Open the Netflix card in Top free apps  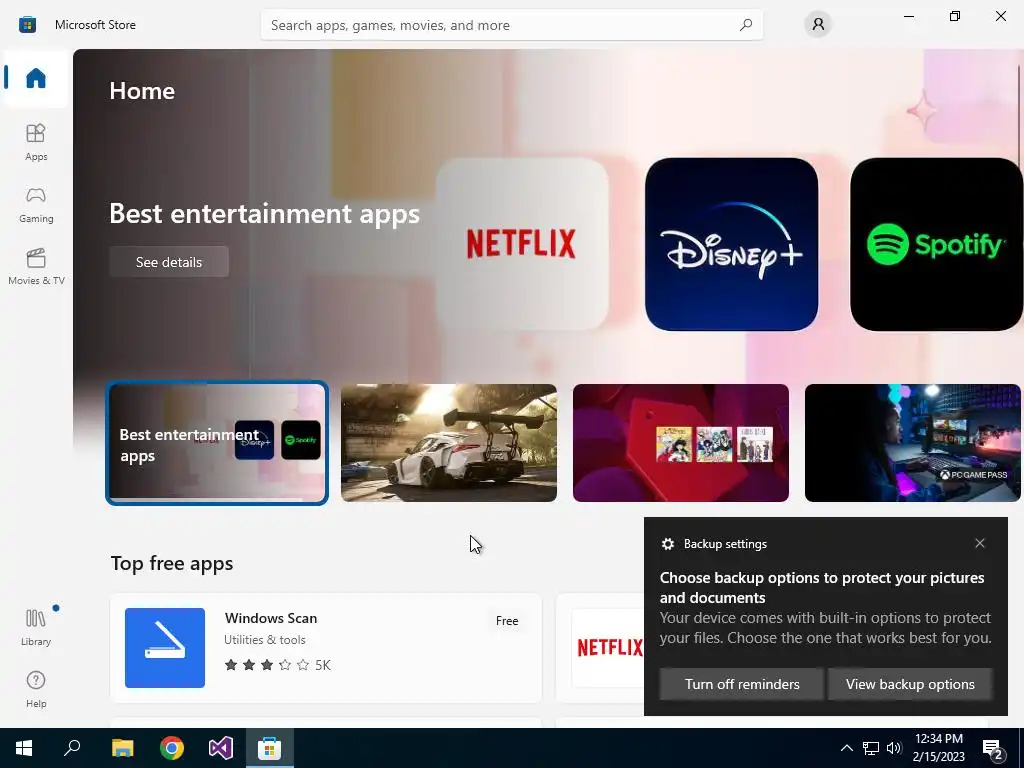(x=601, y=648)
